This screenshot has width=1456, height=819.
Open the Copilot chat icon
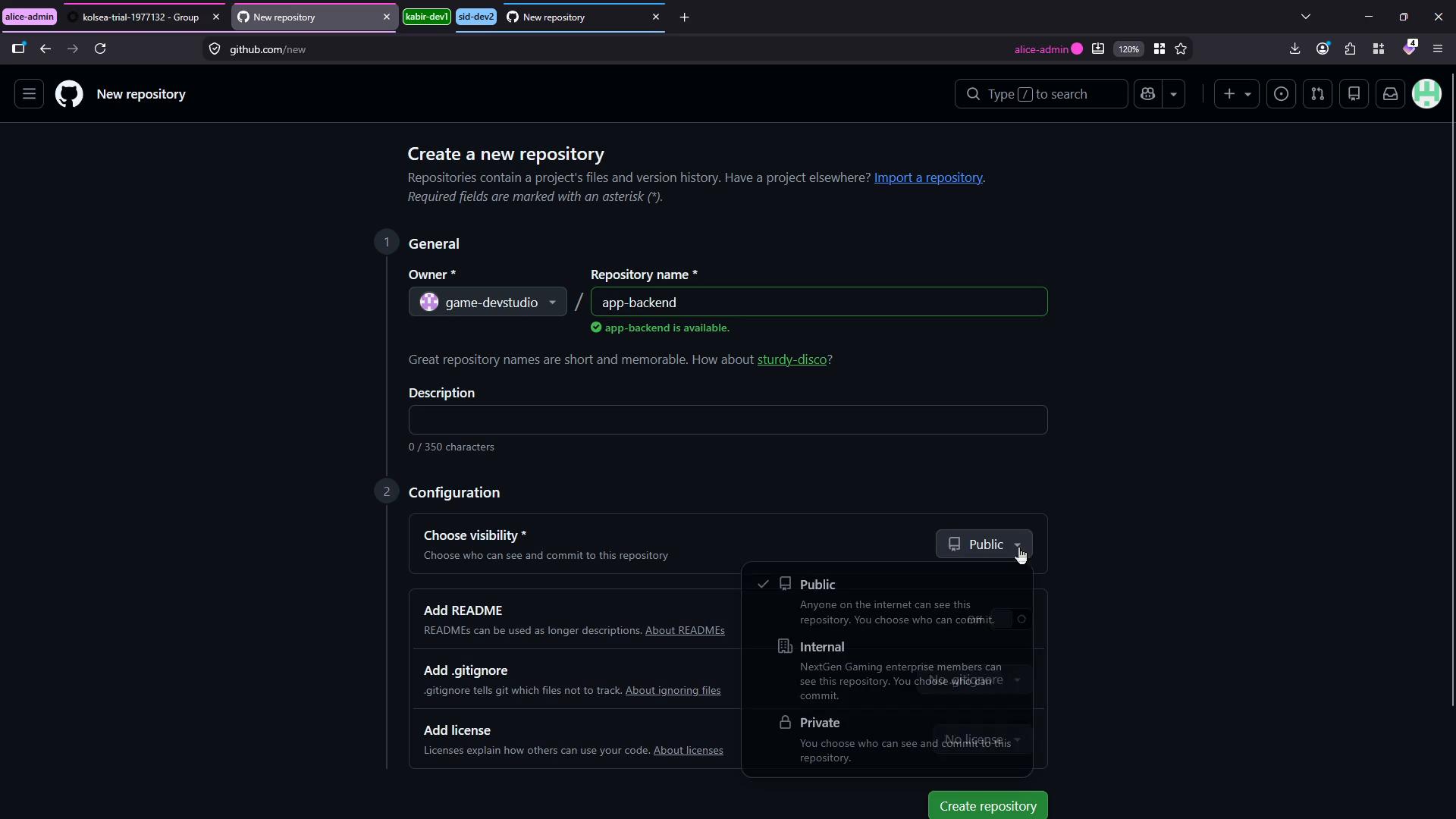(1147, 94)
